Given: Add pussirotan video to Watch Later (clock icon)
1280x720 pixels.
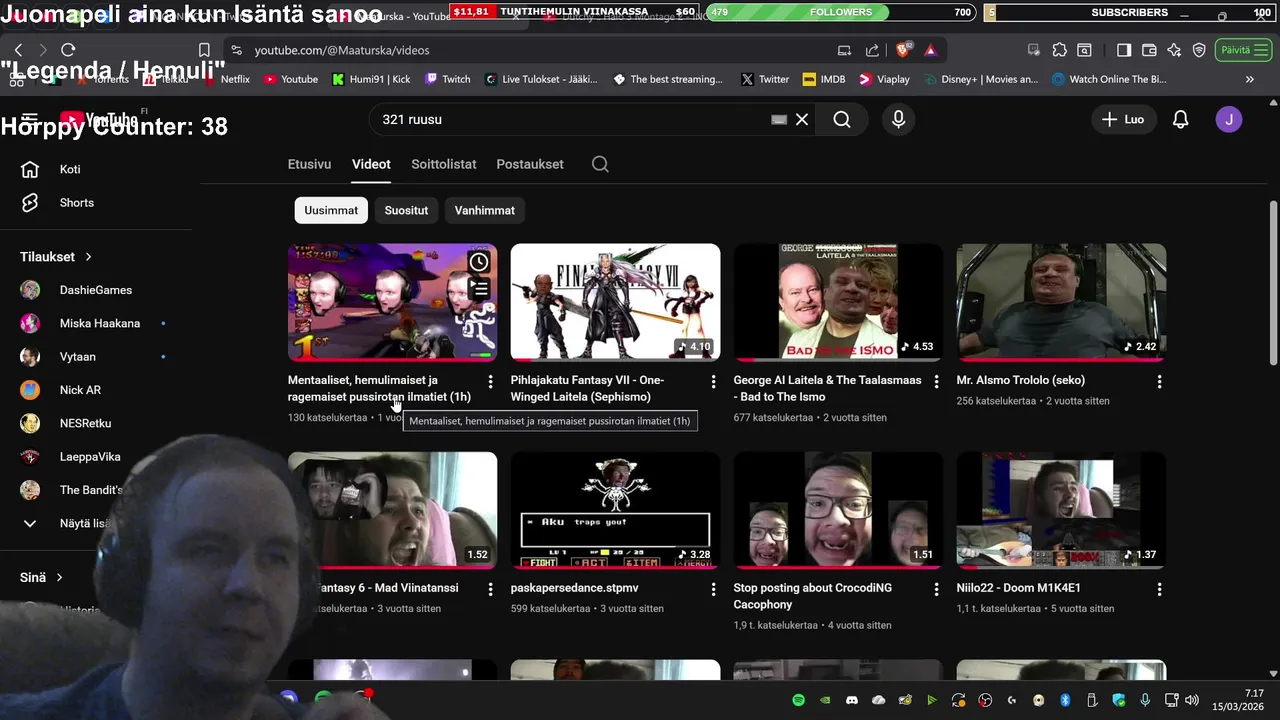Looking at the screenshot, I should (x=479, y=262).
